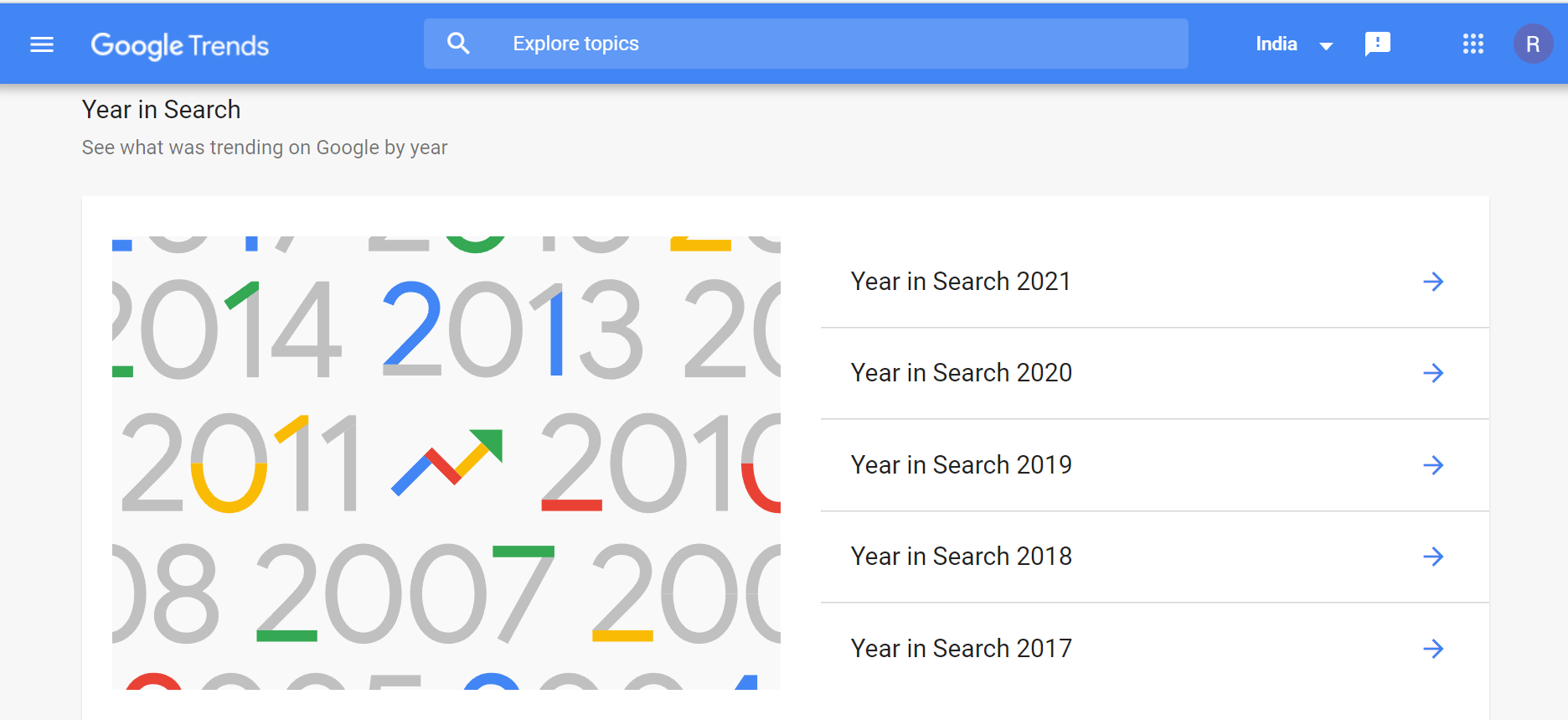Image resolution: width=1568 pixels, height=720 pixels.
Task: Focus the Explore topics search field
Action: coord(806,44)
